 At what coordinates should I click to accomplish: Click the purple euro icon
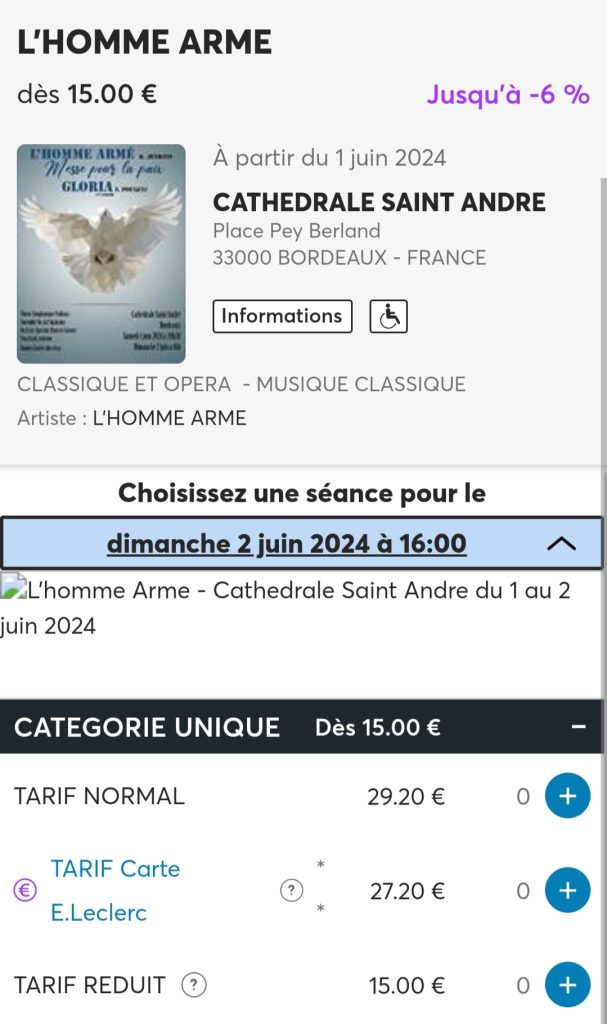[25, 890]
